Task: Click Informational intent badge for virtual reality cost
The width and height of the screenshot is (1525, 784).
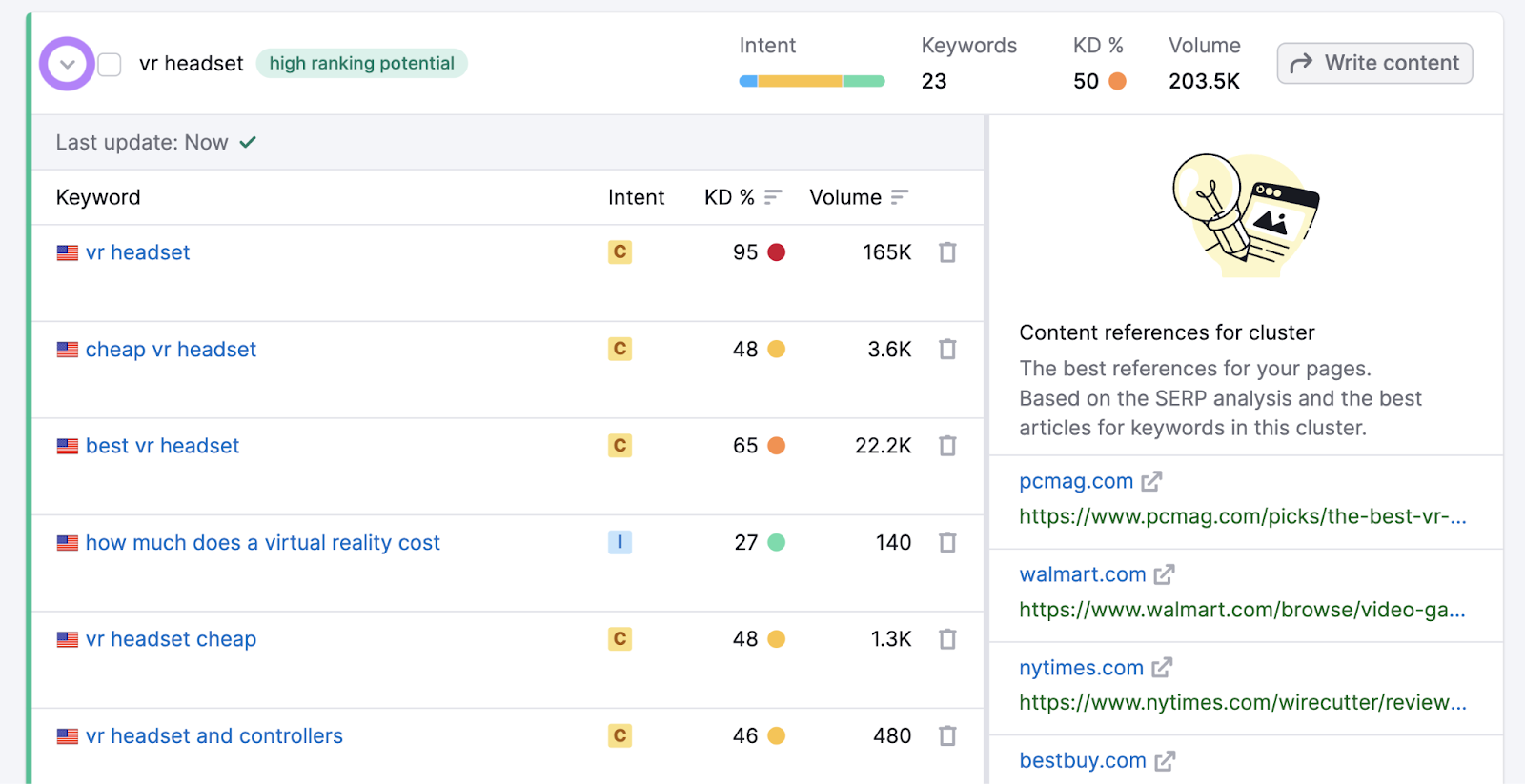Action: pyautogui.click(x=620, y=543)
